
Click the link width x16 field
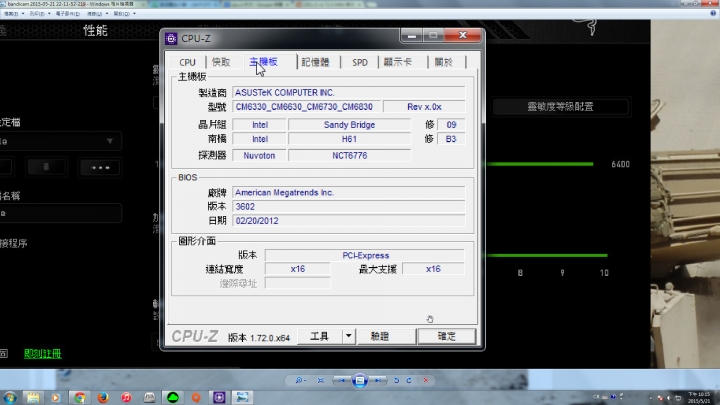tap(298, 269)
